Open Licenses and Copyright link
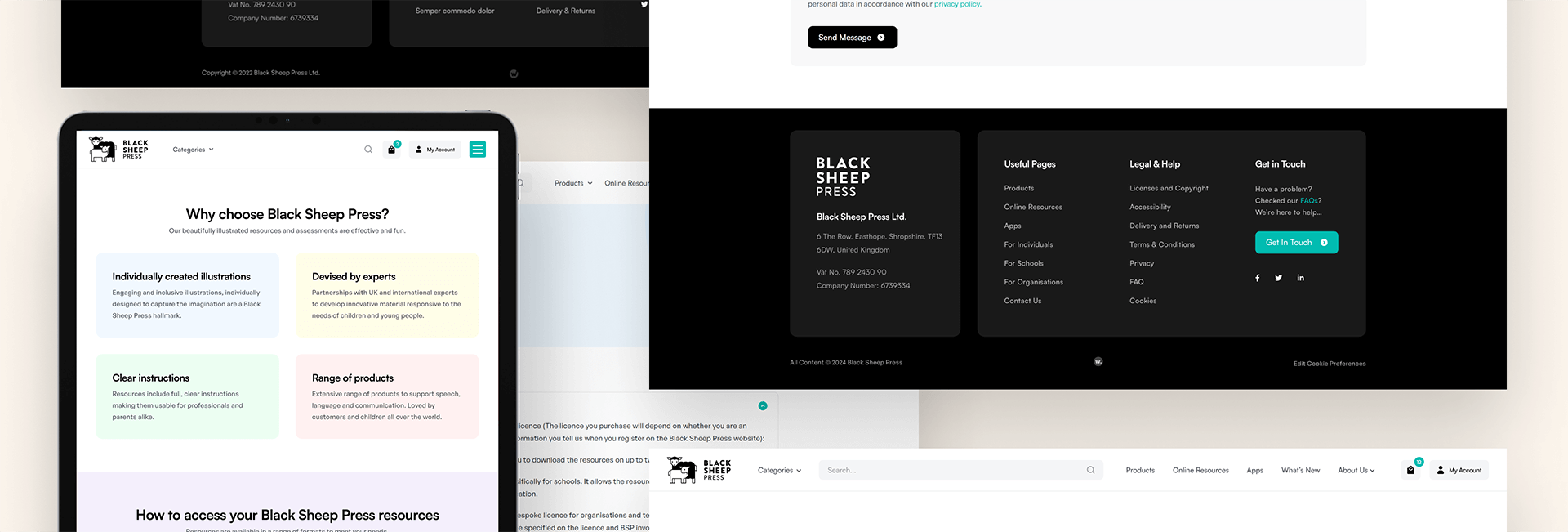The image size is (1568, 532). coord(1169,188)
